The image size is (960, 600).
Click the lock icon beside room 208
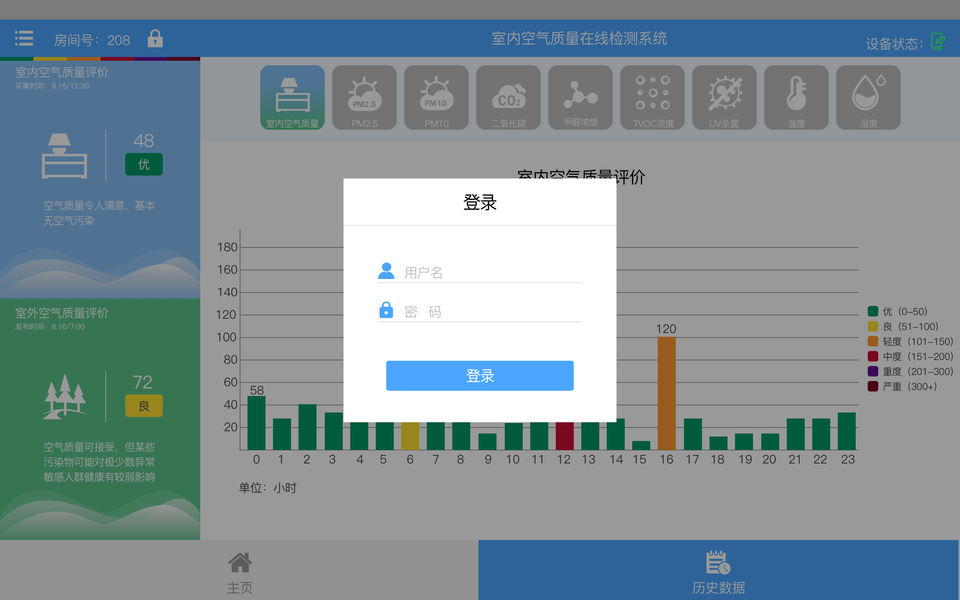(x=155, y=39)
